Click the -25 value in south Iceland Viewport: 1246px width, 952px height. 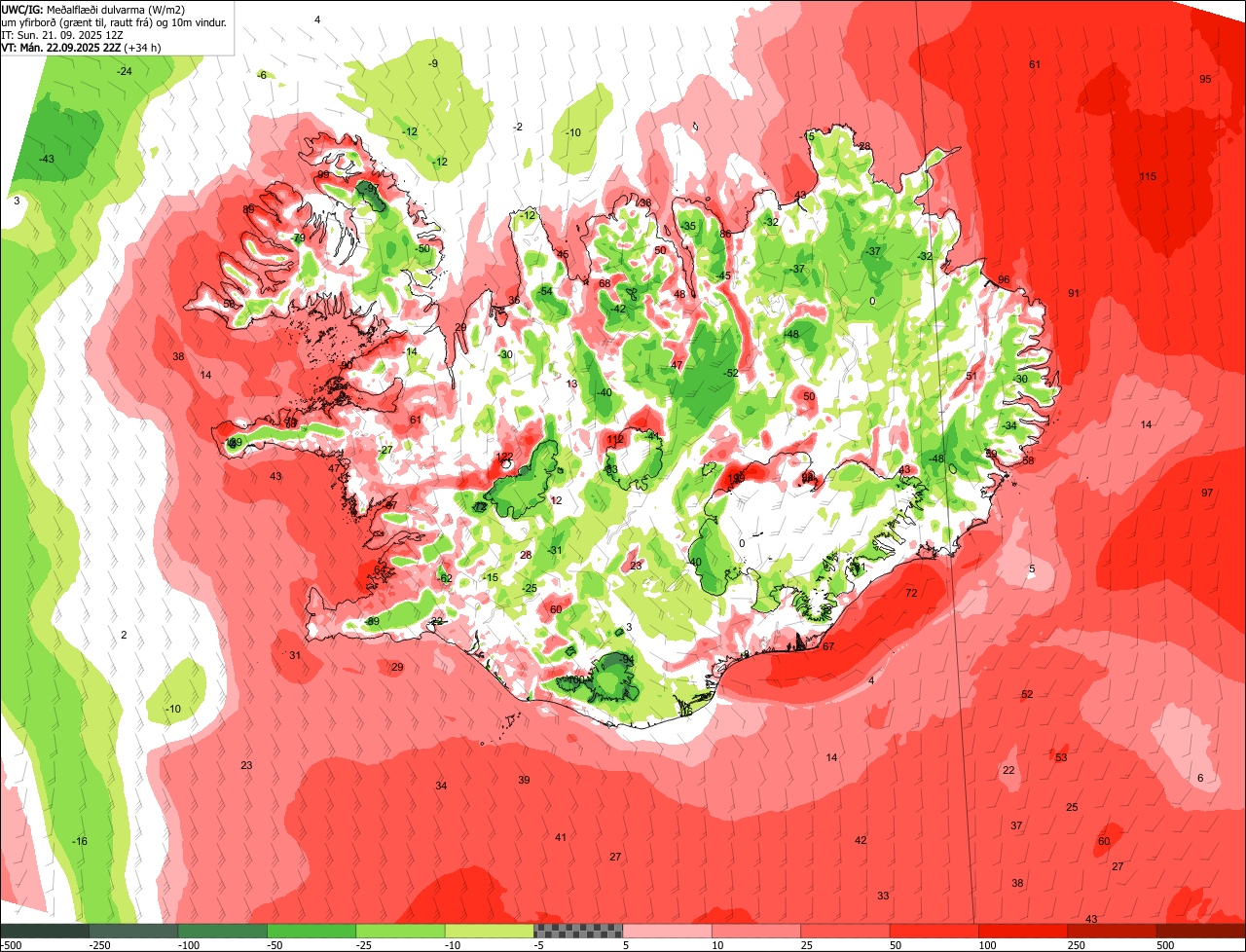click(x=530, y=588)
